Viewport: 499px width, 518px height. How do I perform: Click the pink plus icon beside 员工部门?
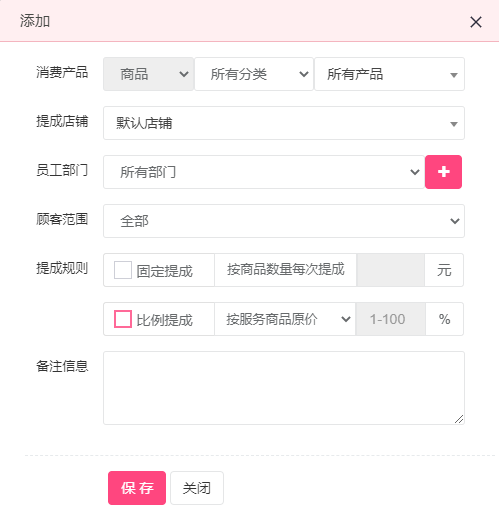coord(443,172)
